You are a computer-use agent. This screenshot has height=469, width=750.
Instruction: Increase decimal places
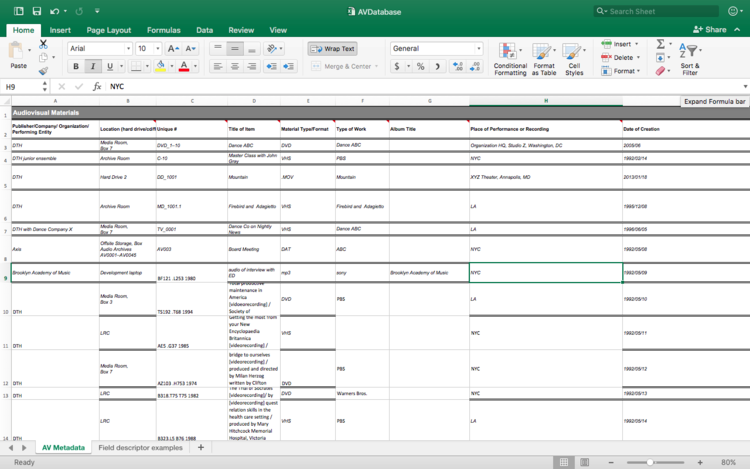(457, 66)
